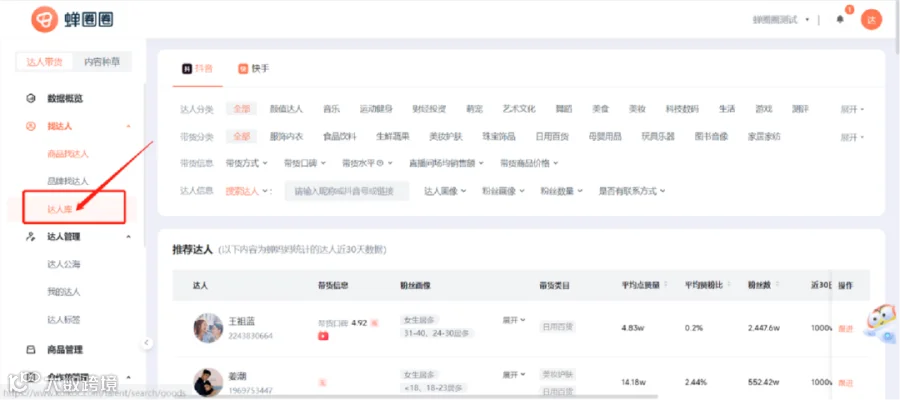Screen dimensions: 900x400
Task: Switch to the 快手 tab
Action: pyautogui.click(x=254, y=69)
